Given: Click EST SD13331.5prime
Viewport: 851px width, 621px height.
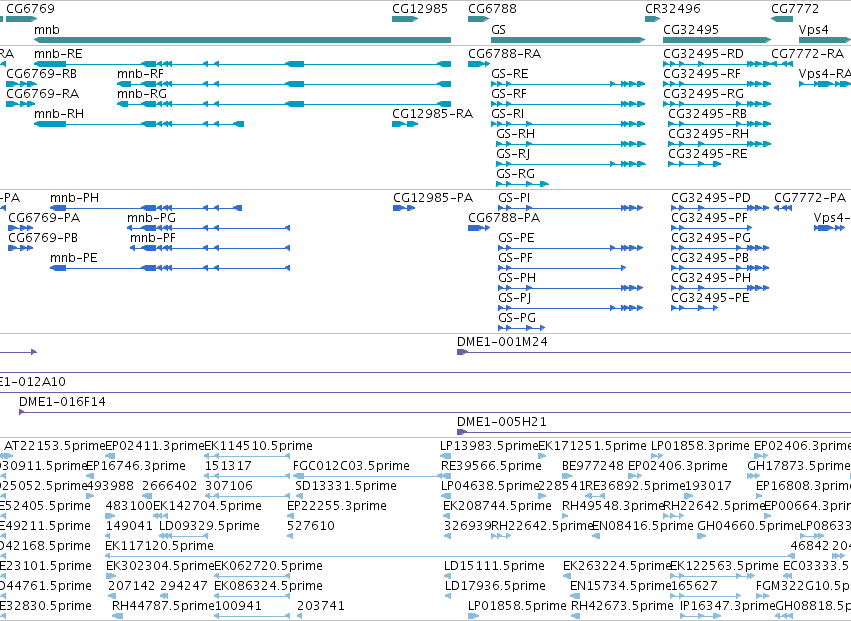Looking at the screenshot, I should click(x=301, y=496).
